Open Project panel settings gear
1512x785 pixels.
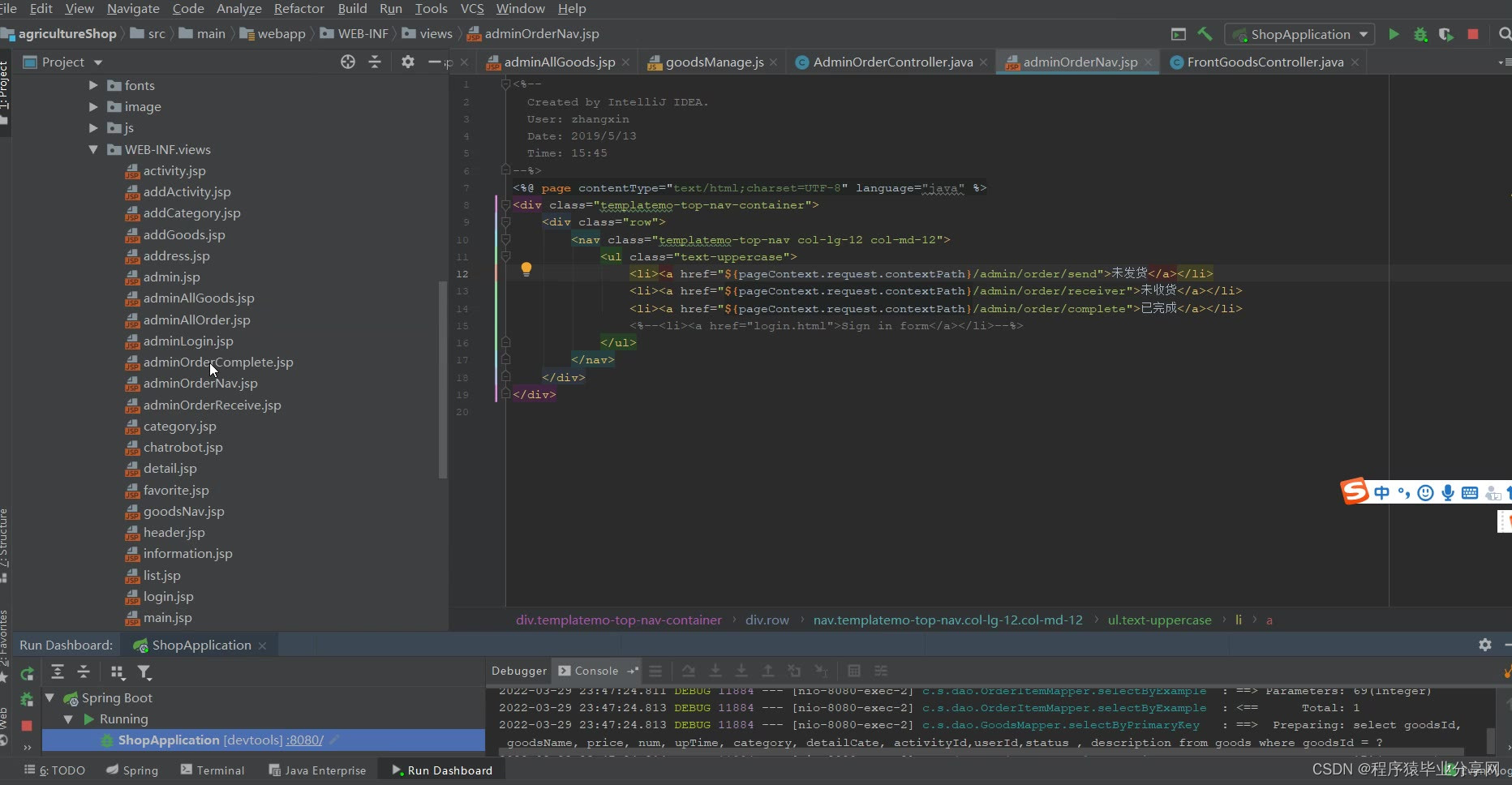[x=408, y=62]
